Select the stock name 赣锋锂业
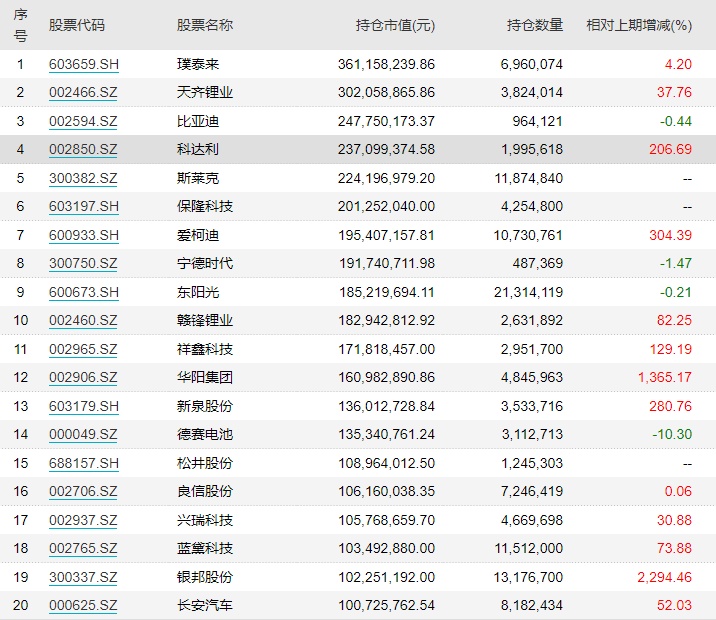This screenshot has height=620, width=716. pyautogui.click(x=205, y=321)
